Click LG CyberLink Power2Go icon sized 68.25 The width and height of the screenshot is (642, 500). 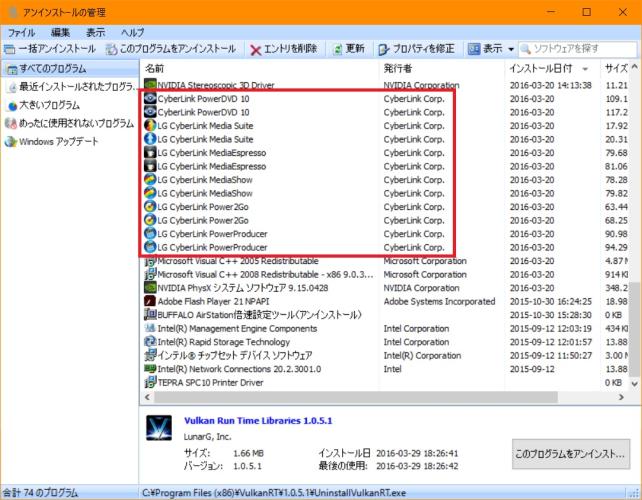150,220
